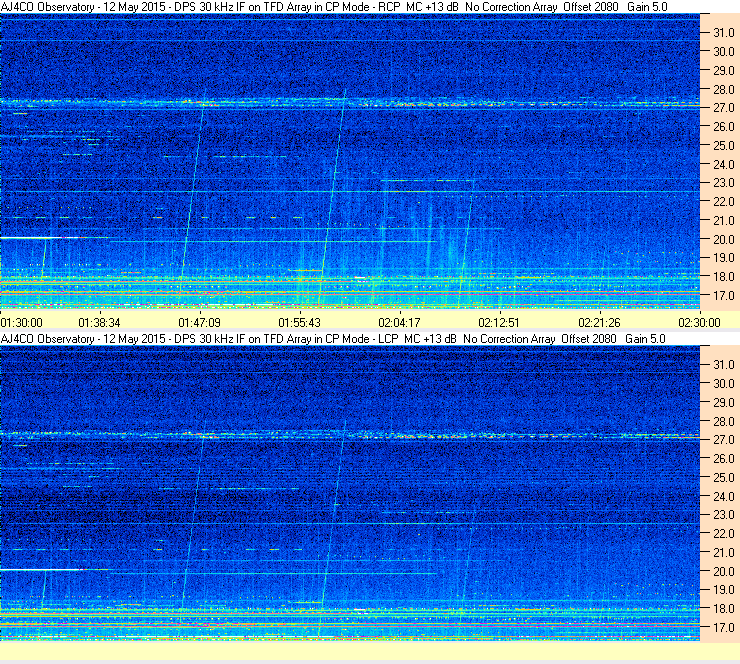This screenshot has height=664, width=740.
Task: Click the 02:30:00 time label
Action: 699,323
